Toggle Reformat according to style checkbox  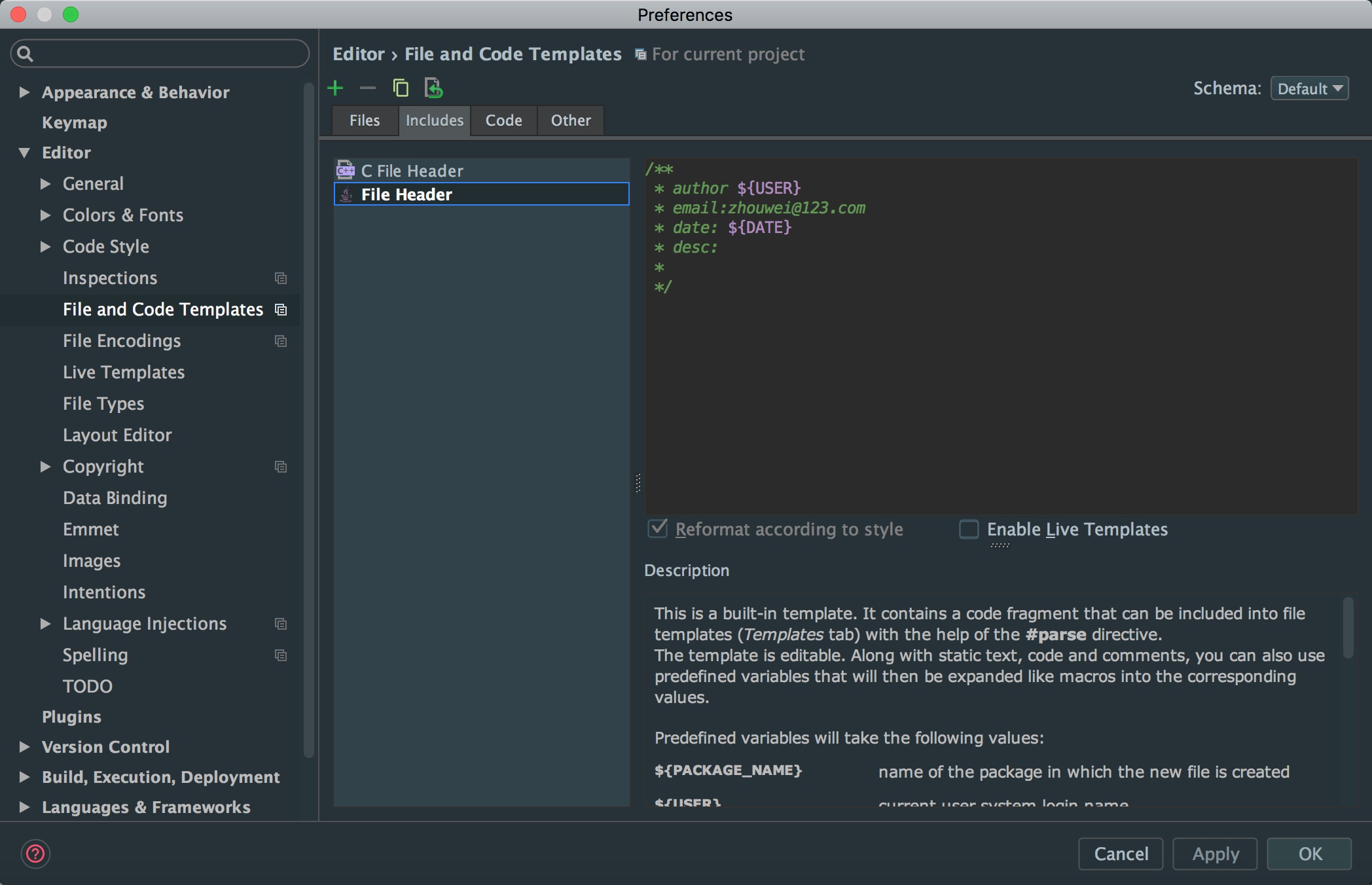click(x=658, y=528)
